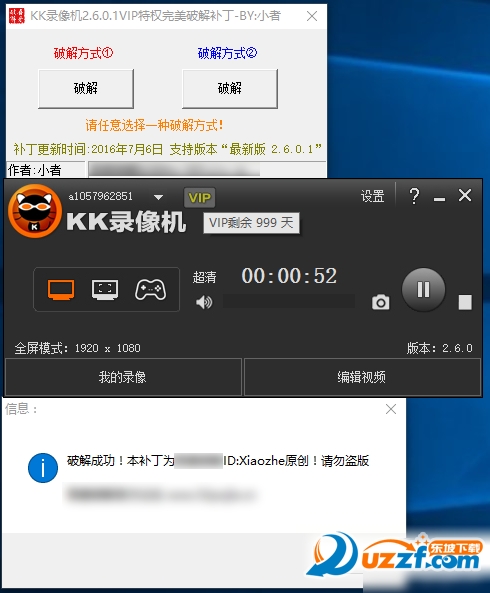Click 请任意选择一种破解方式! text
The width and height of the screenshot is (490, 593).
pos(154,125)
